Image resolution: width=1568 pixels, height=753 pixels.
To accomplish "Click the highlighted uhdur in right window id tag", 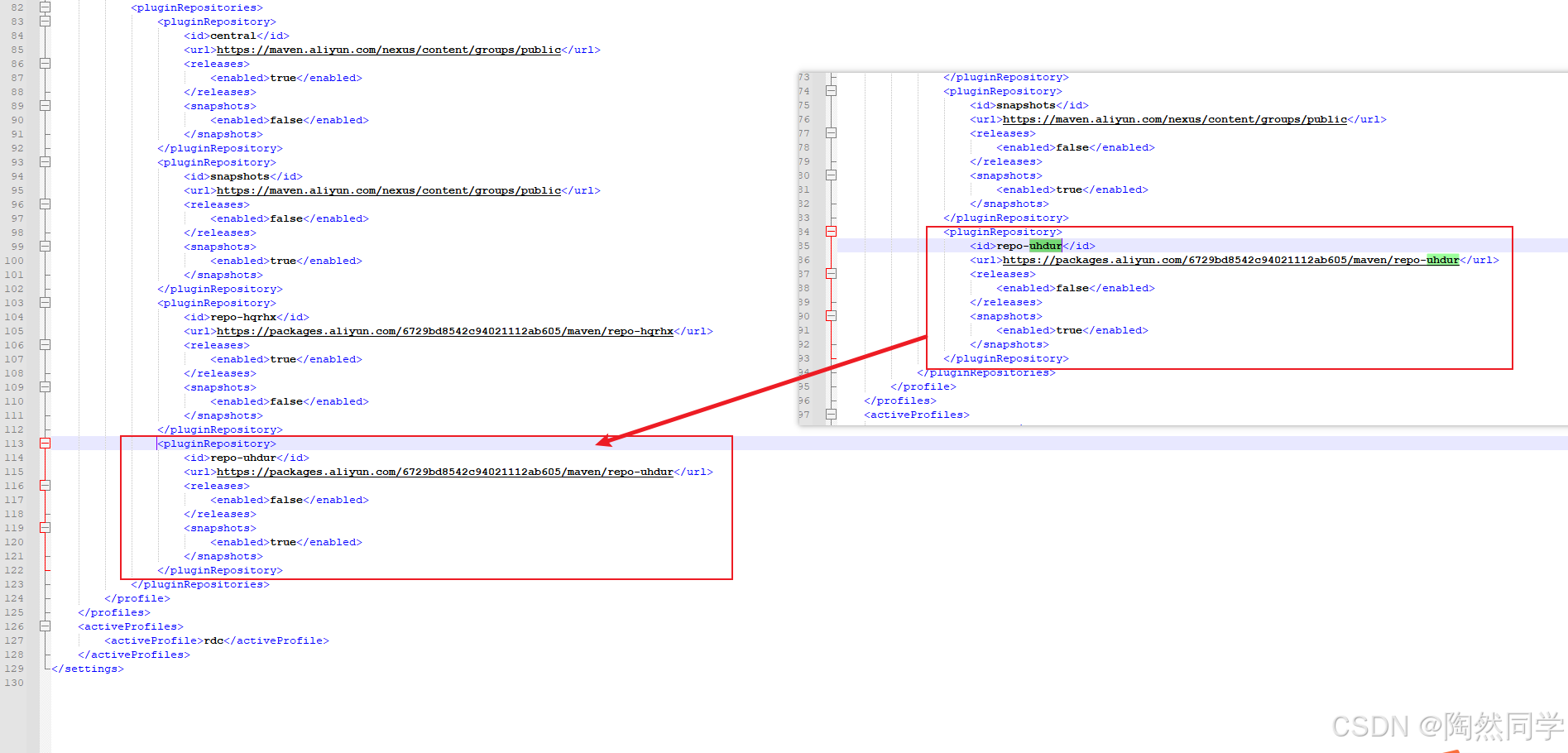I will coord(1046,246).
